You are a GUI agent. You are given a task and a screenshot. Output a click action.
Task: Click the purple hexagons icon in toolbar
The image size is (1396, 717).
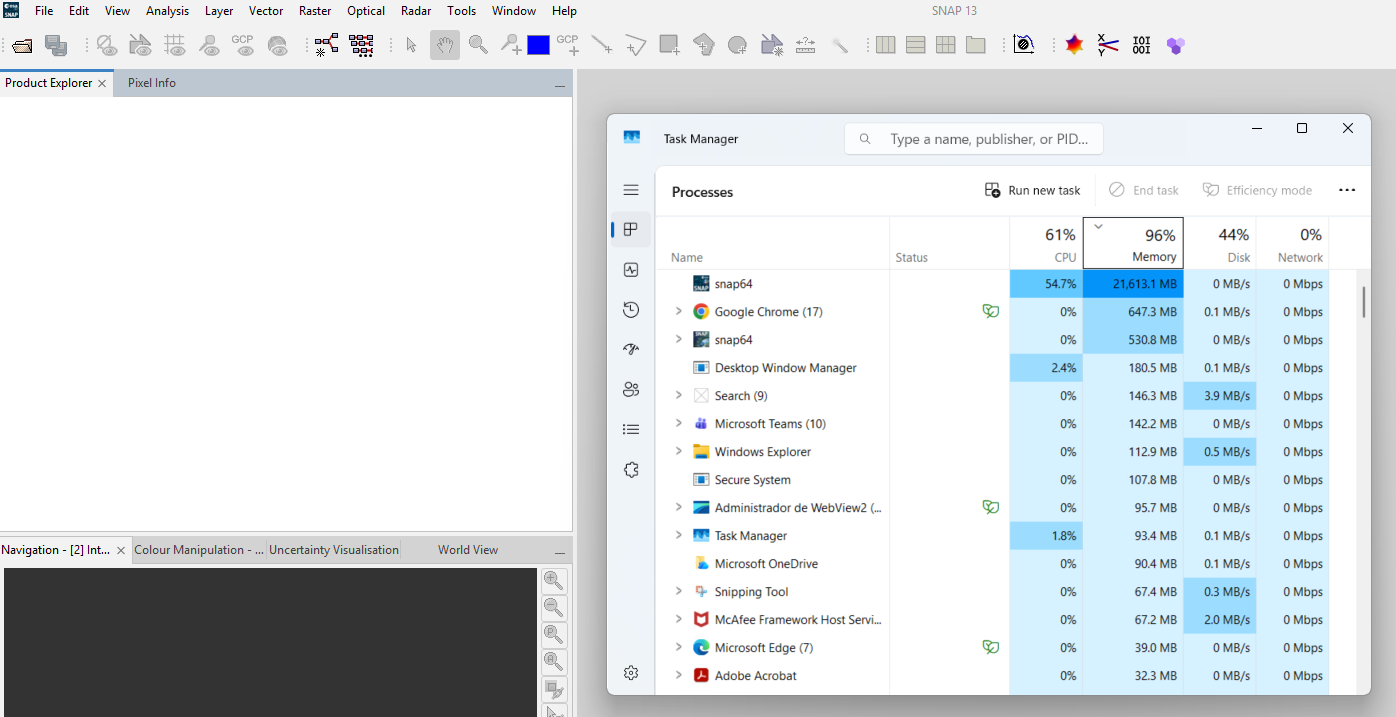coord(1175,45)
